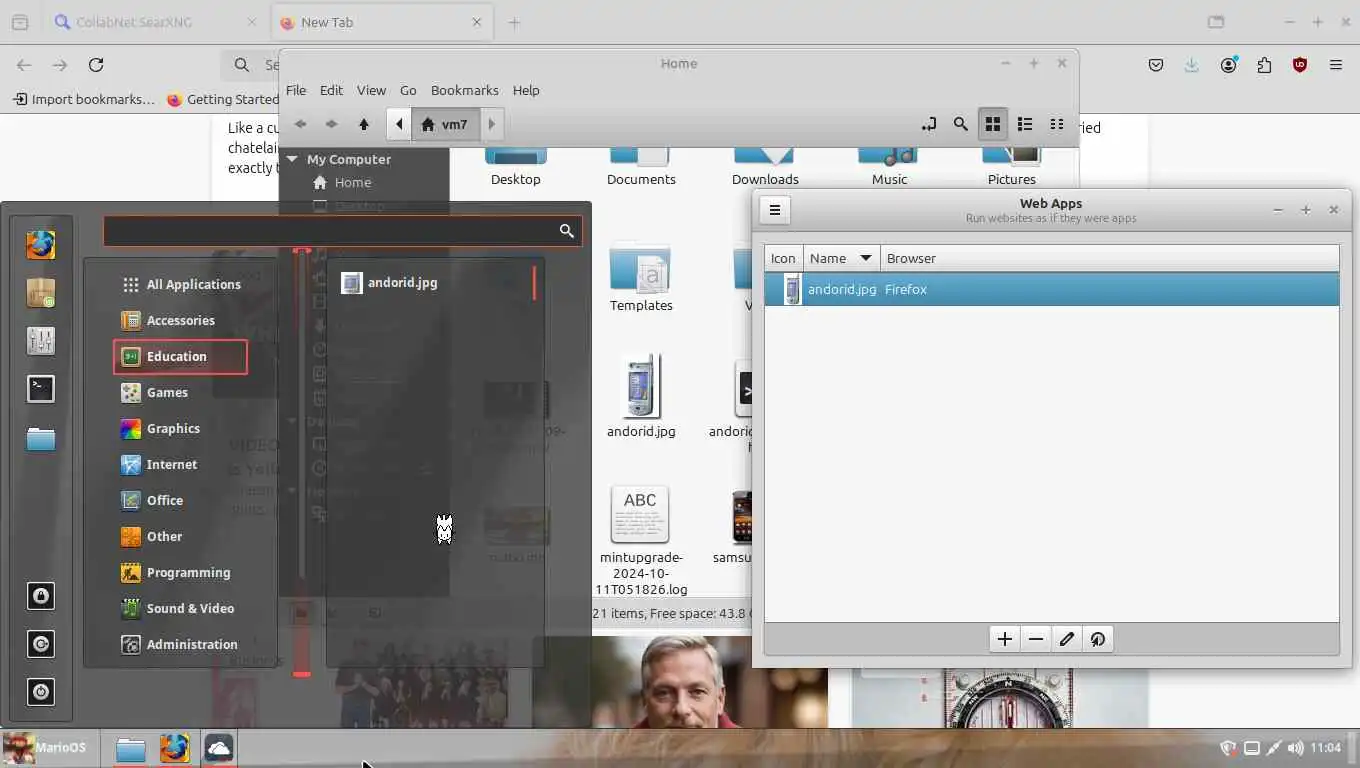This screenshot has width=1360, height=768.
Task: Open the View menu in file manager
Action: click(x=371, y=90)
